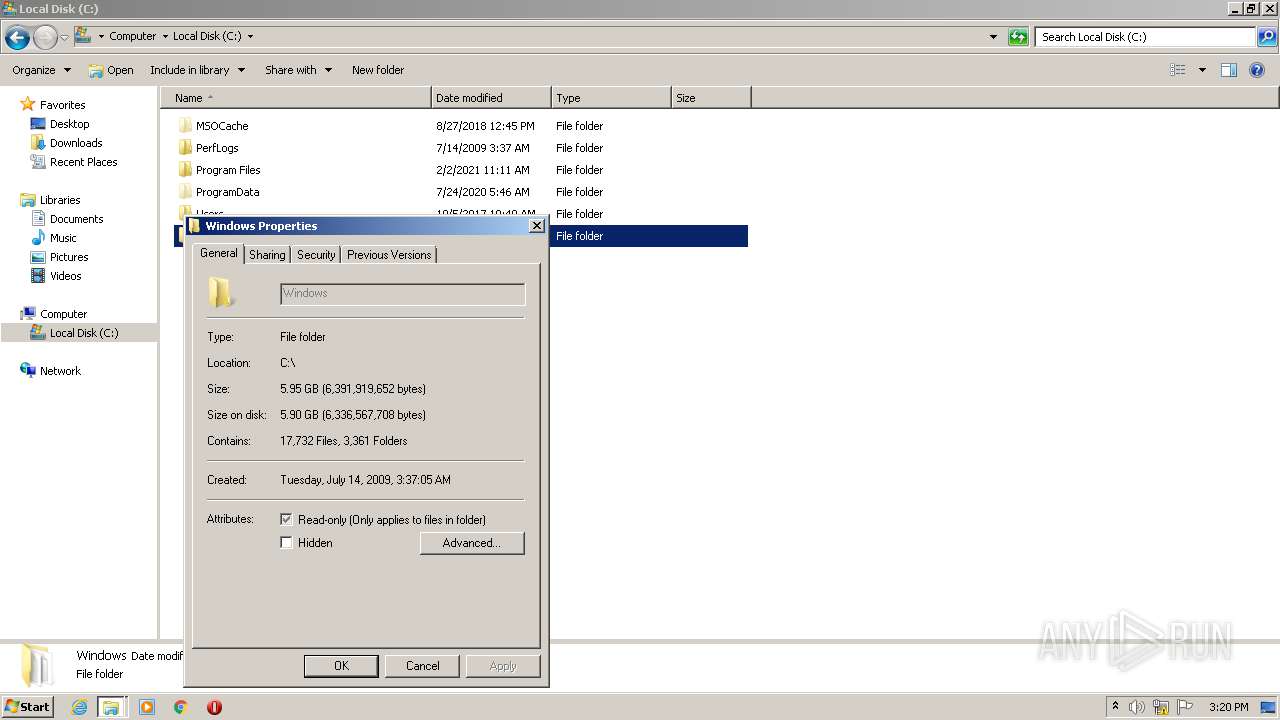Select Computer in the navigation pane
The height and width of the screenshot is (720, 1280).
(x=63, y=314)
